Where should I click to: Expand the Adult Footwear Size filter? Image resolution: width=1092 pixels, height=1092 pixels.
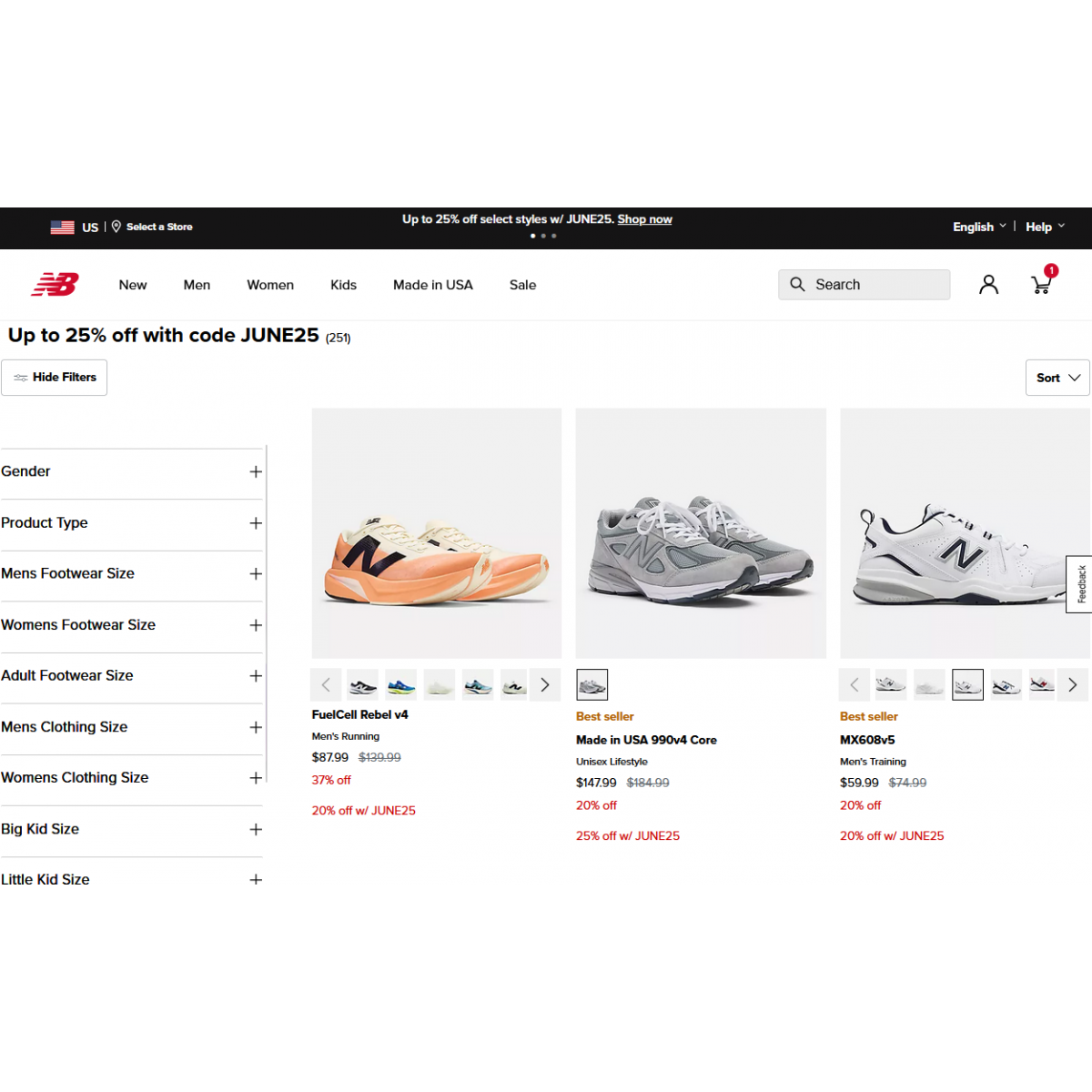pos(132,676)
